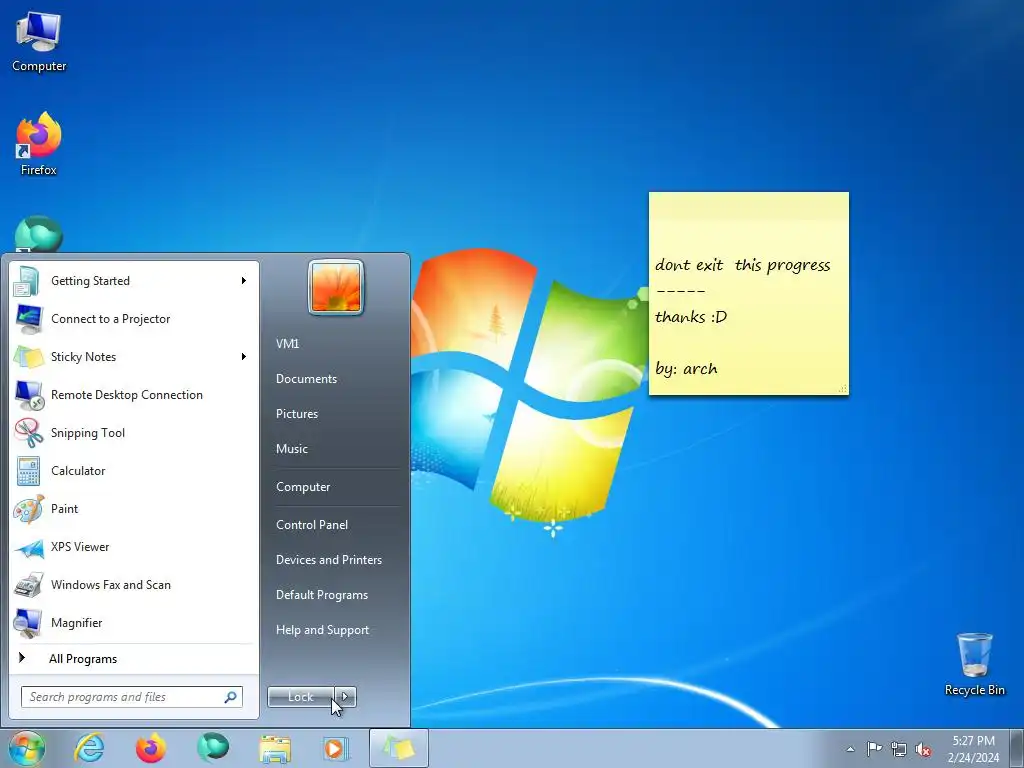Image resolution: width=1024 pixels, height=768 pixels.
Task: Open Internet Explorer from taskbar
Action: [x=89, y=748]
